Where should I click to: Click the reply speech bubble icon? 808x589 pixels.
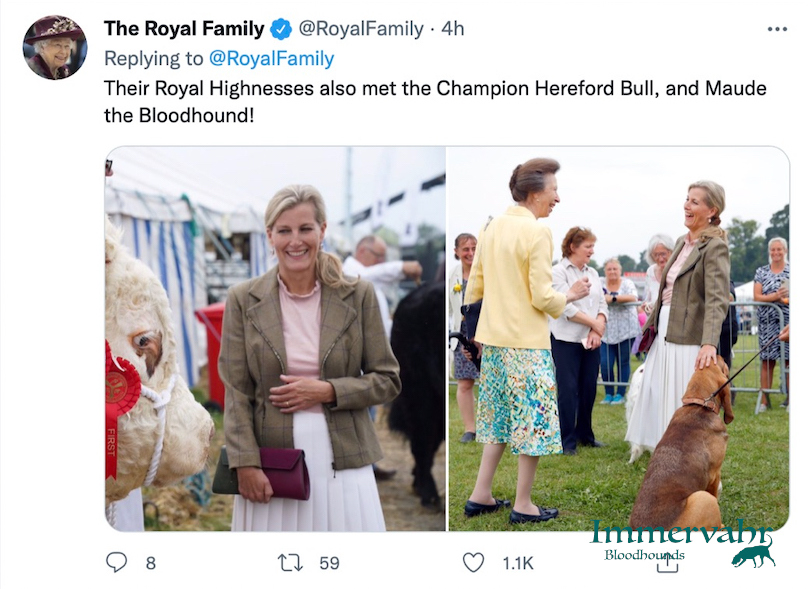point(117,562)
